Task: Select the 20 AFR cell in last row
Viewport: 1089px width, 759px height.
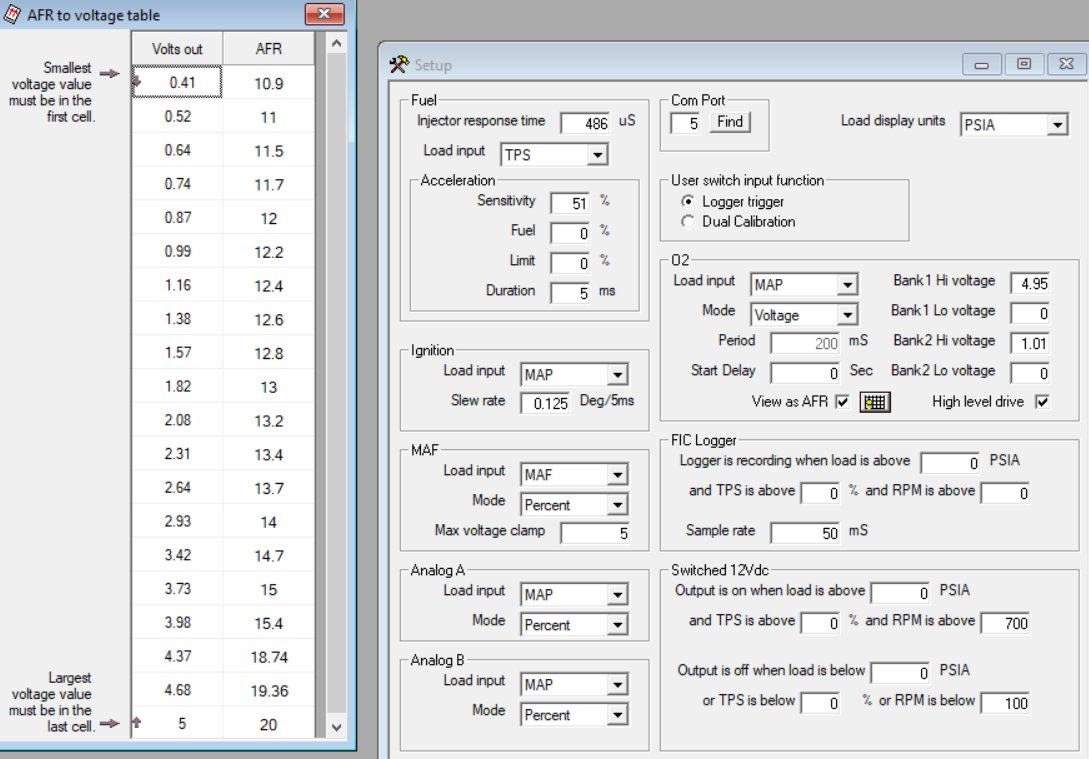Action: pyautogui.click(x=268, y=724)
